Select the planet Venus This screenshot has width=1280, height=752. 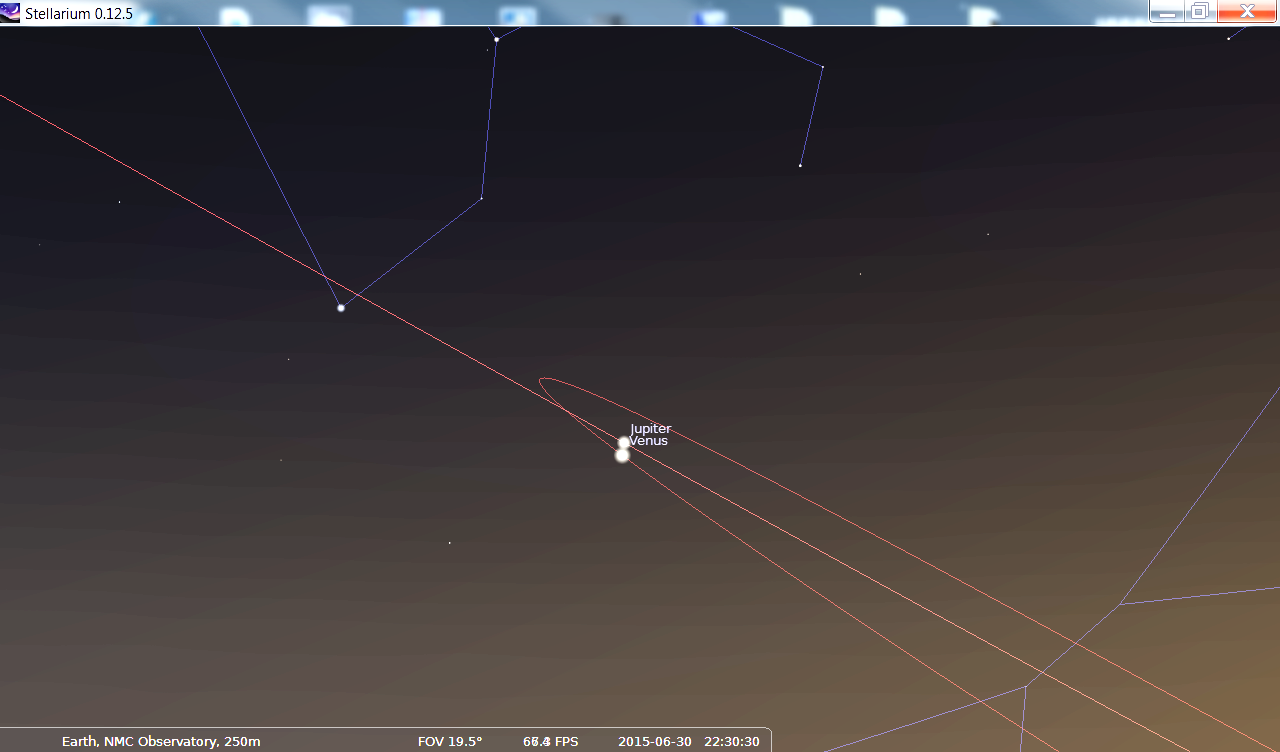622,456
